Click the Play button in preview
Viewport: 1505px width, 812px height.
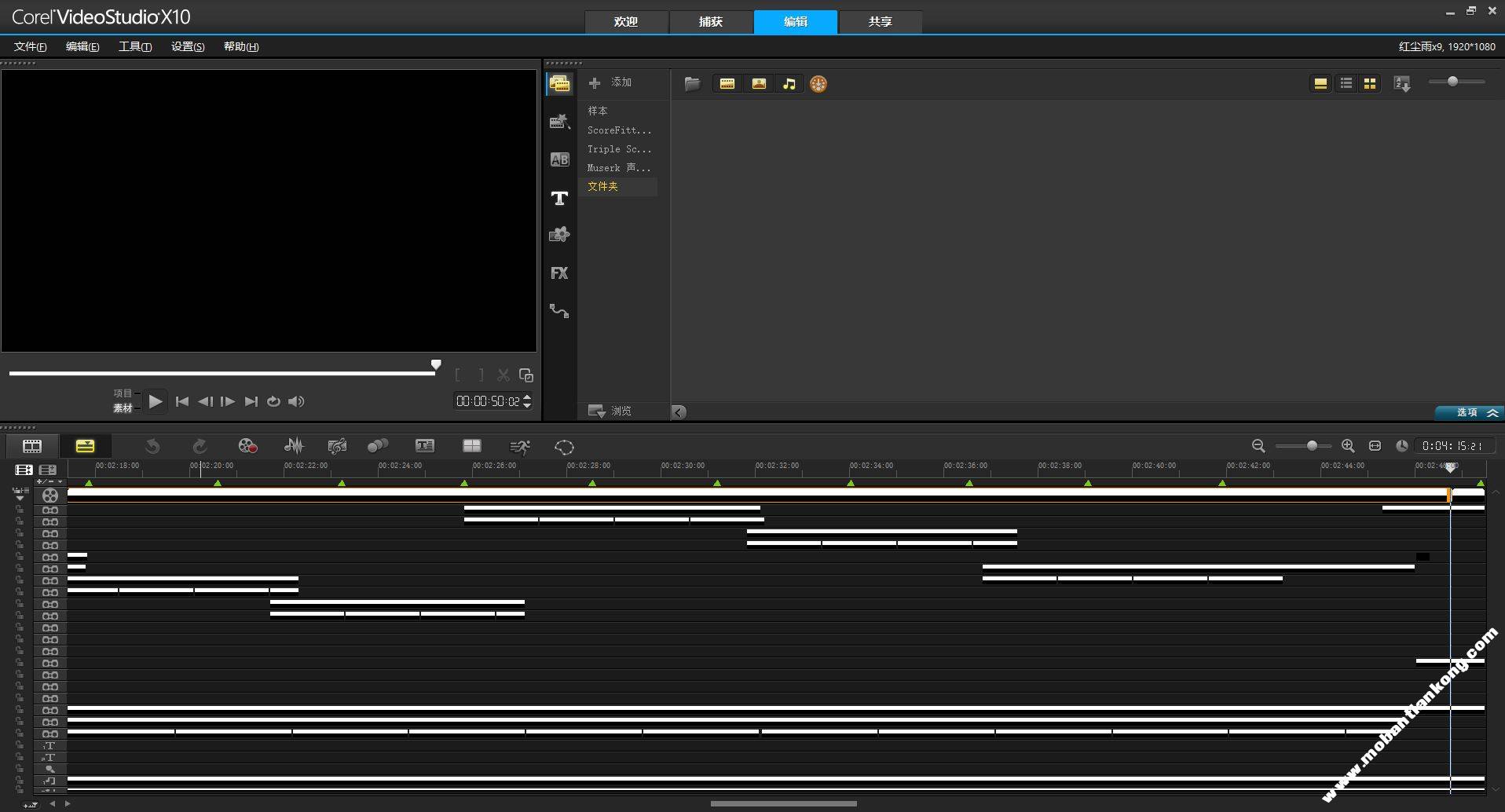click(x=156, y=401)
